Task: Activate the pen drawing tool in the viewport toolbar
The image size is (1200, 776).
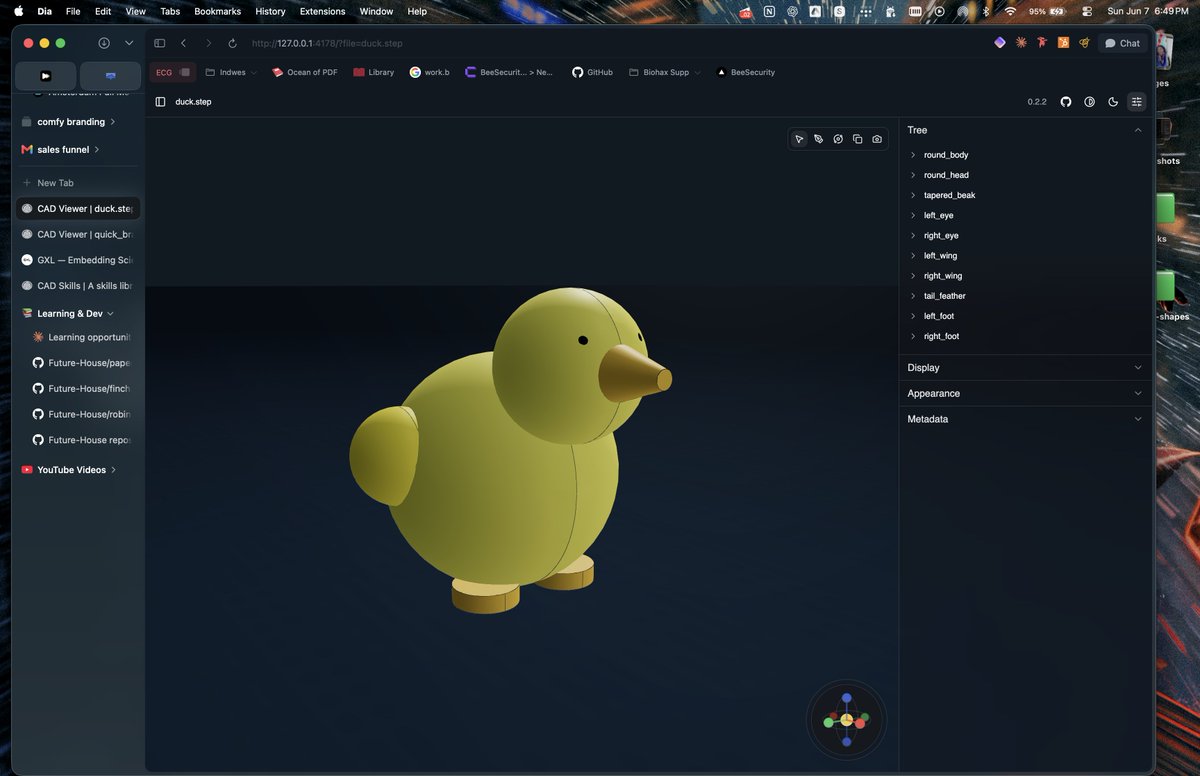Action: (818, 139)
